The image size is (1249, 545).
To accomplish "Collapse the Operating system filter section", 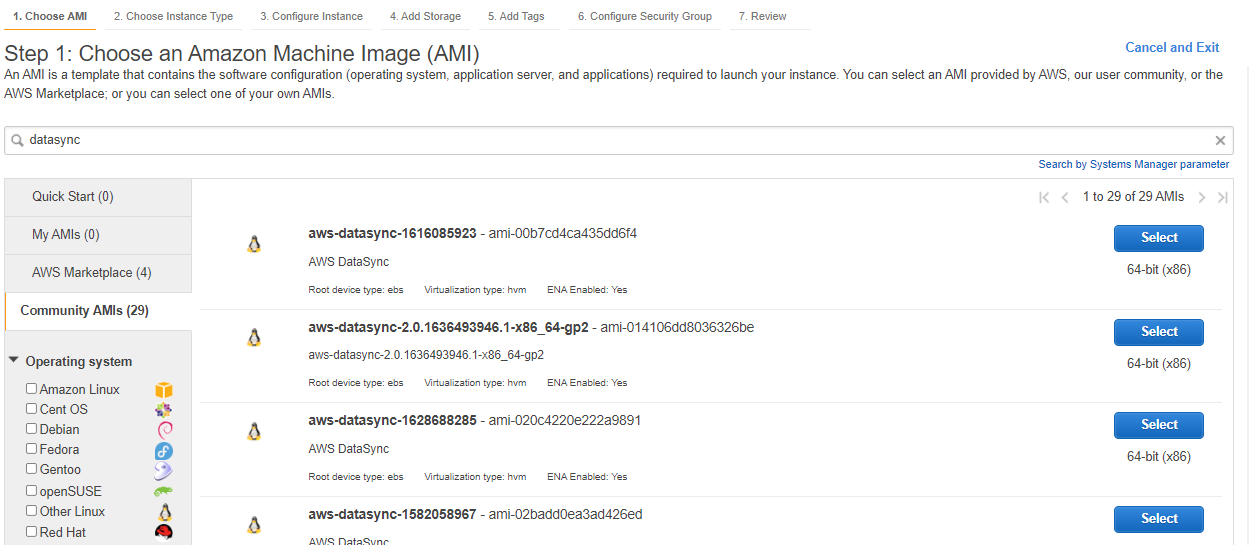I will (x=14, y=361).
